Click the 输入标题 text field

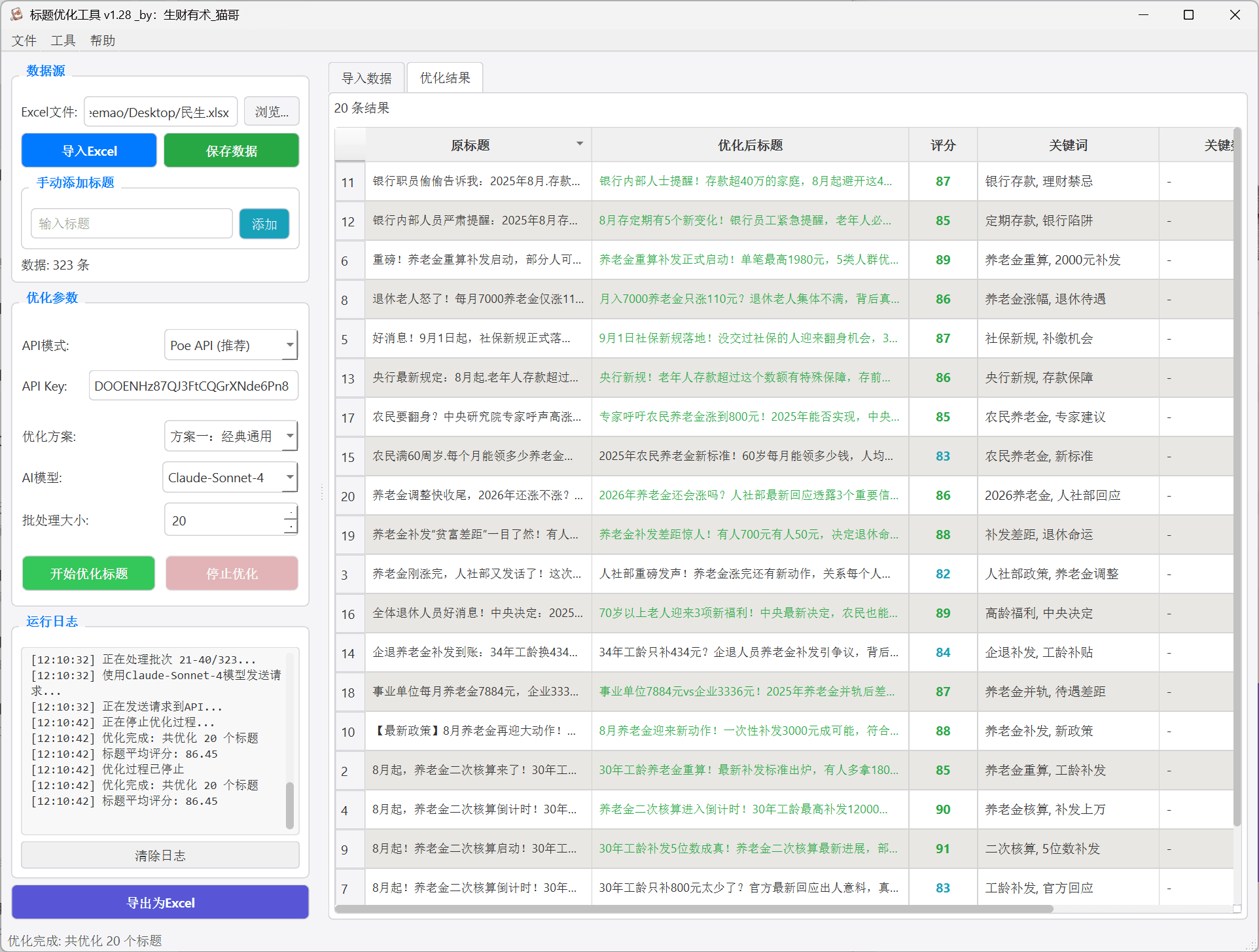[x=132, y=224]
